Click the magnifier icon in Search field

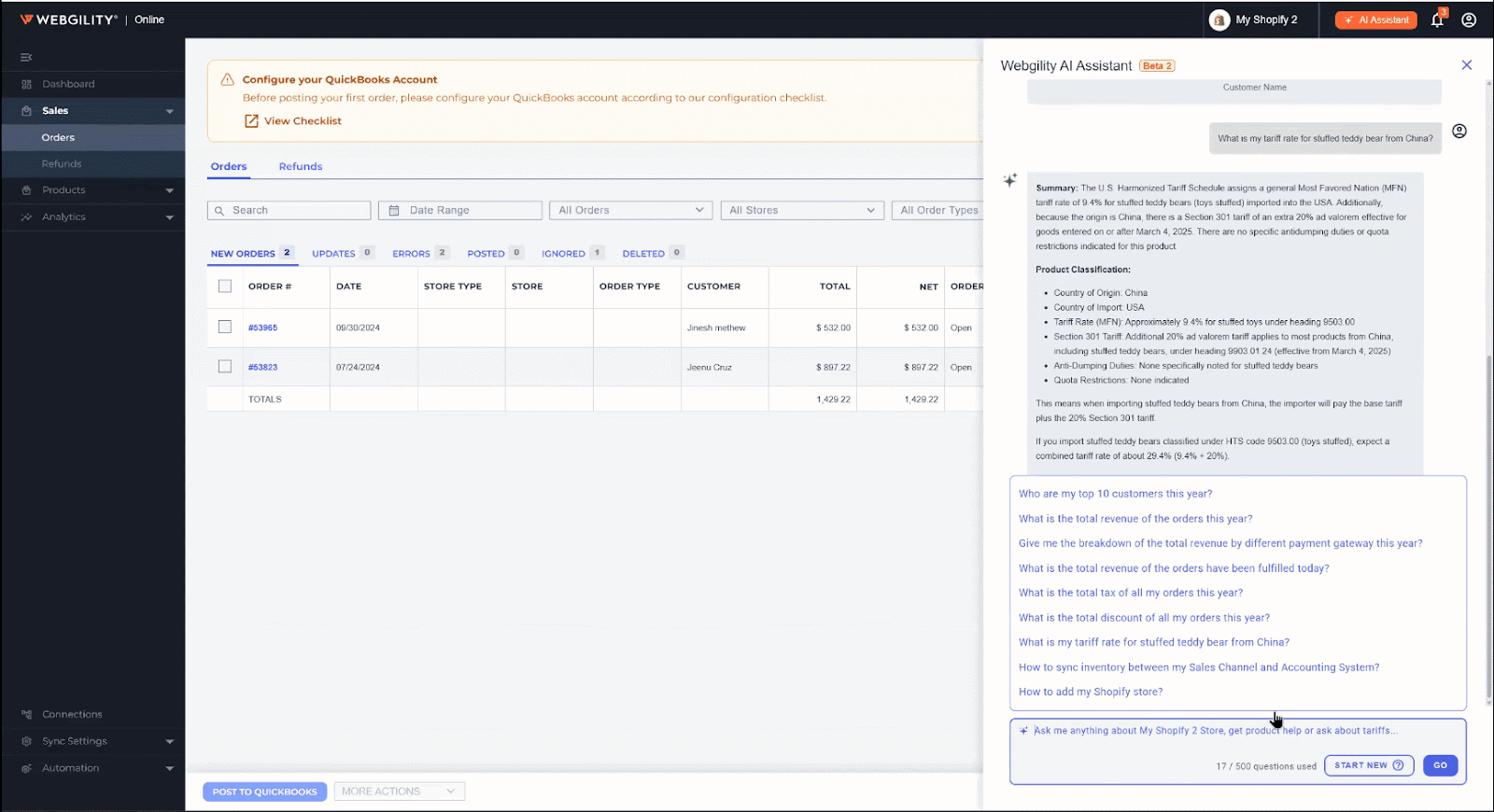[219, 211]
